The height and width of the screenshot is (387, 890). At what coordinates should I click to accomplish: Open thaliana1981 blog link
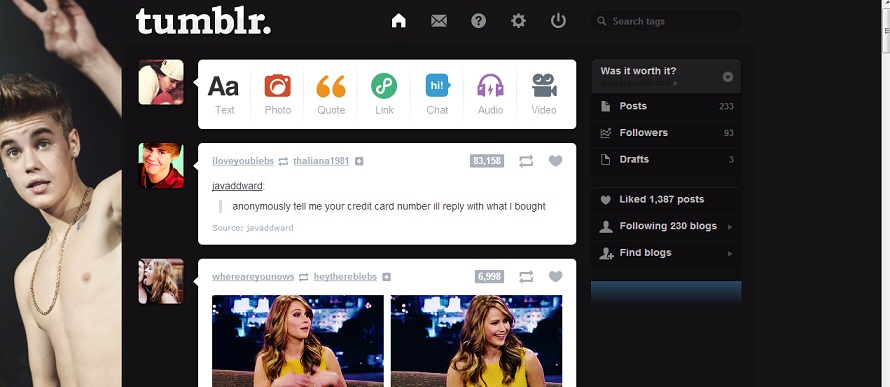coord(321,161)
